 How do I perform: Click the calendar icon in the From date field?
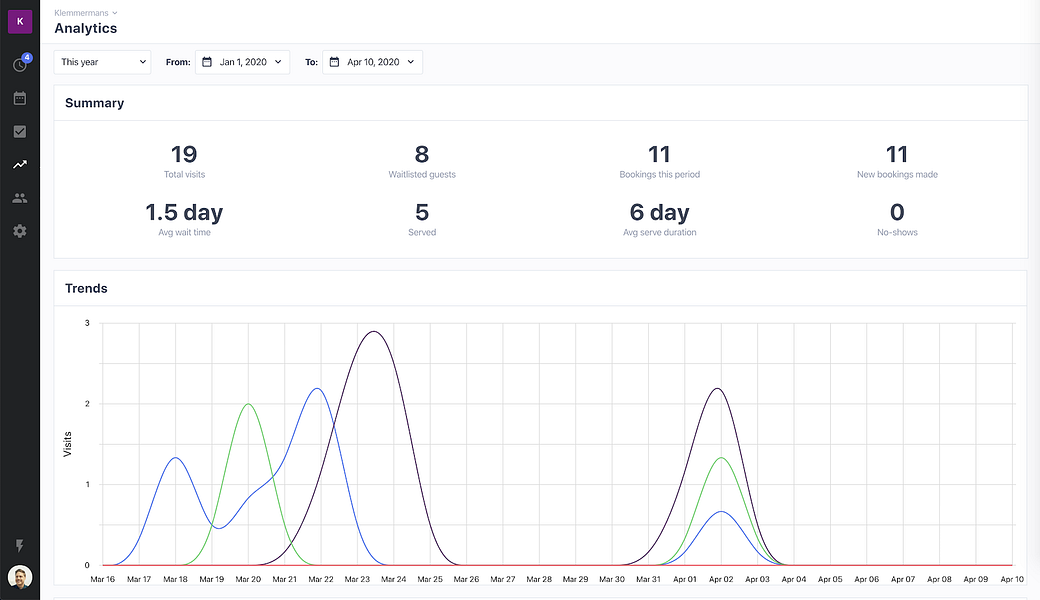pos(207,62)
